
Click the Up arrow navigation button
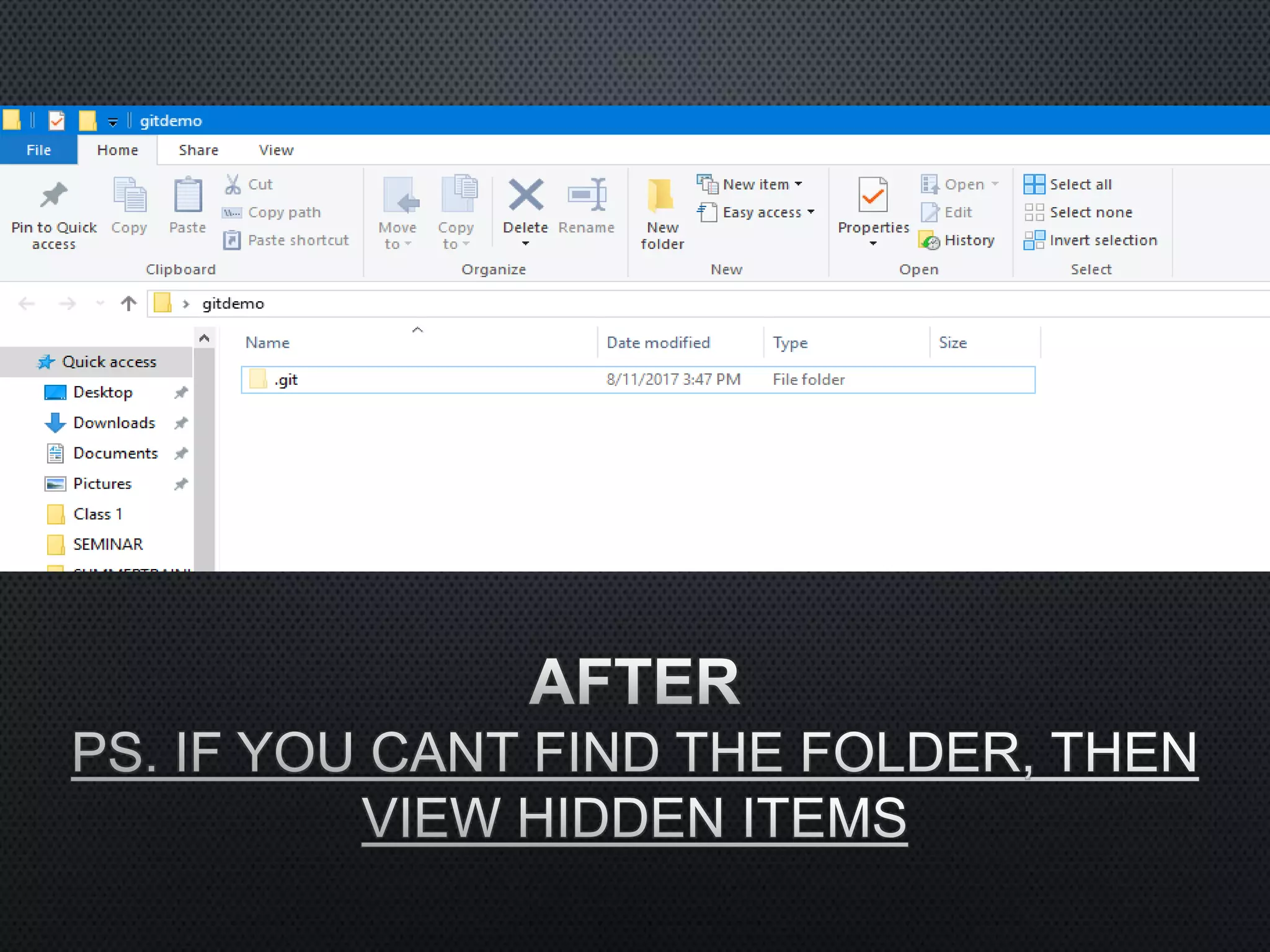(128, 304)
